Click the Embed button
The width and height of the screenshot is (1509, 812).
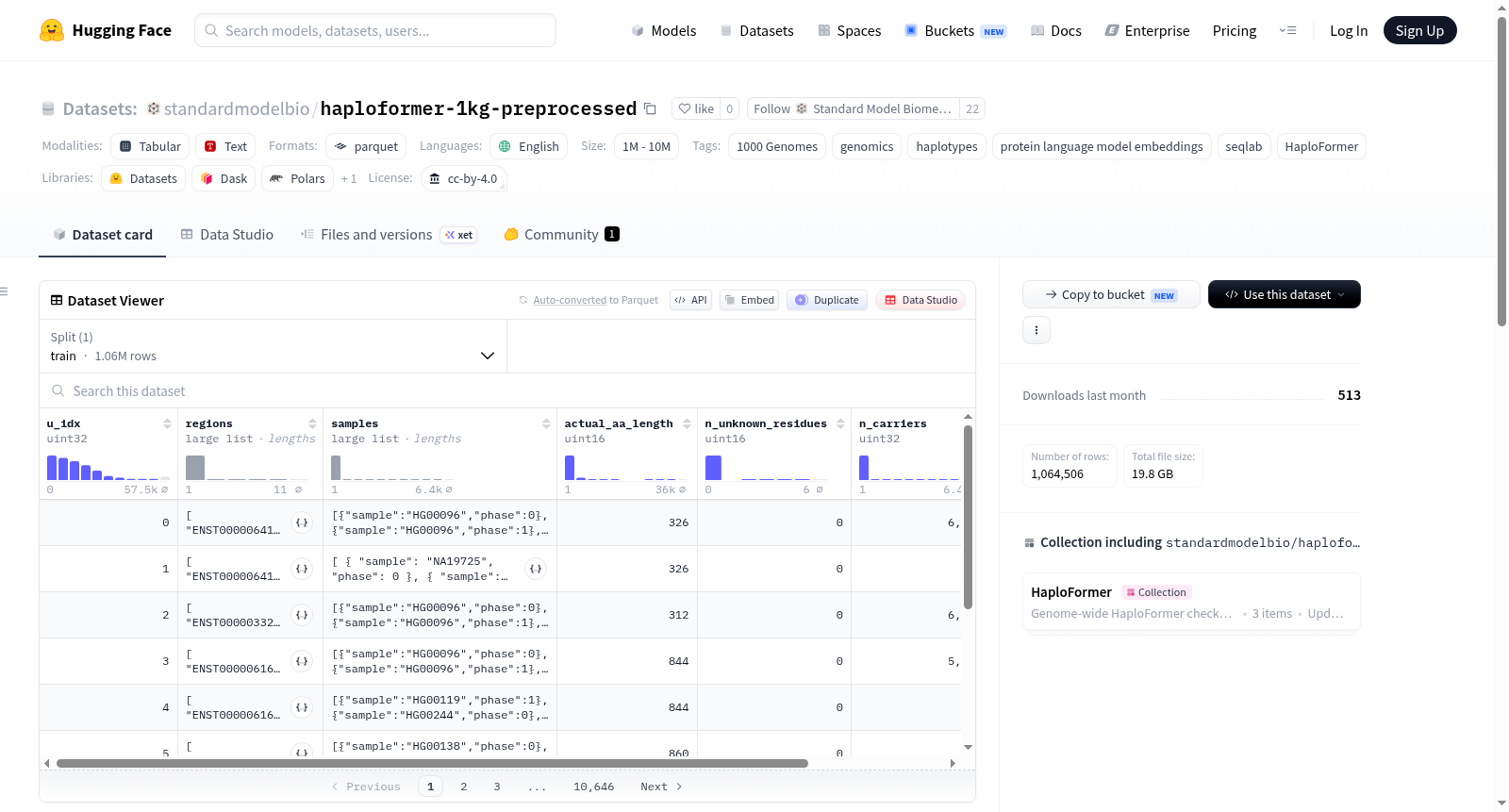pos(749,300)
